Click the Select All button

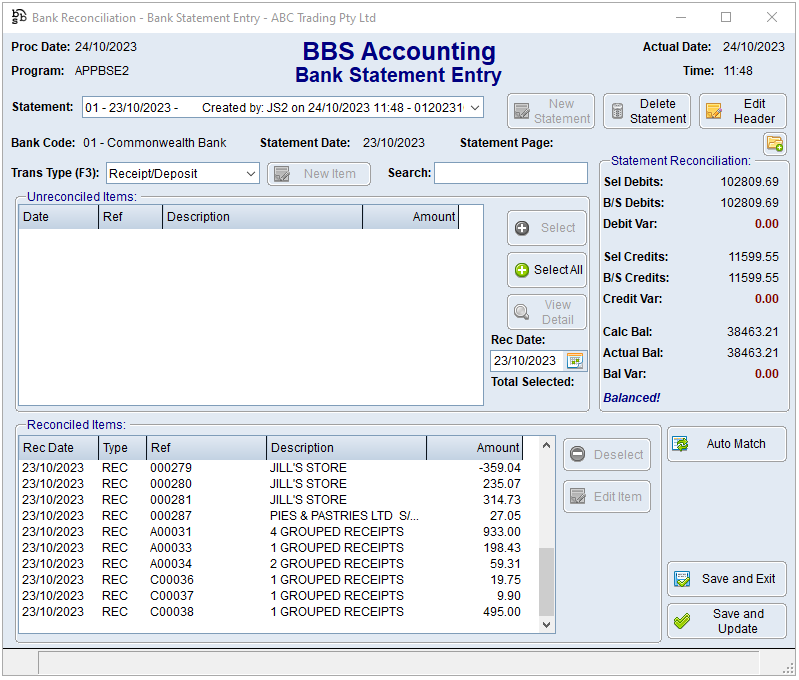click(x=546, y=270)
